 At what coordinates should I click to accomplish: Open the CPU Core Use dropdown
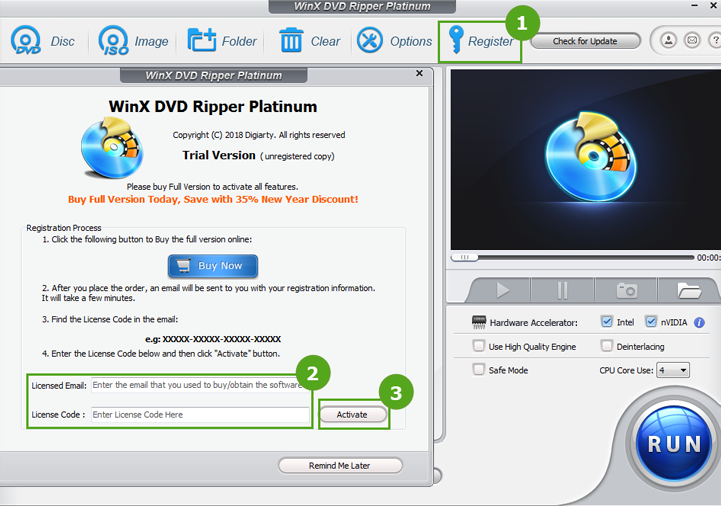click(673, 370)
